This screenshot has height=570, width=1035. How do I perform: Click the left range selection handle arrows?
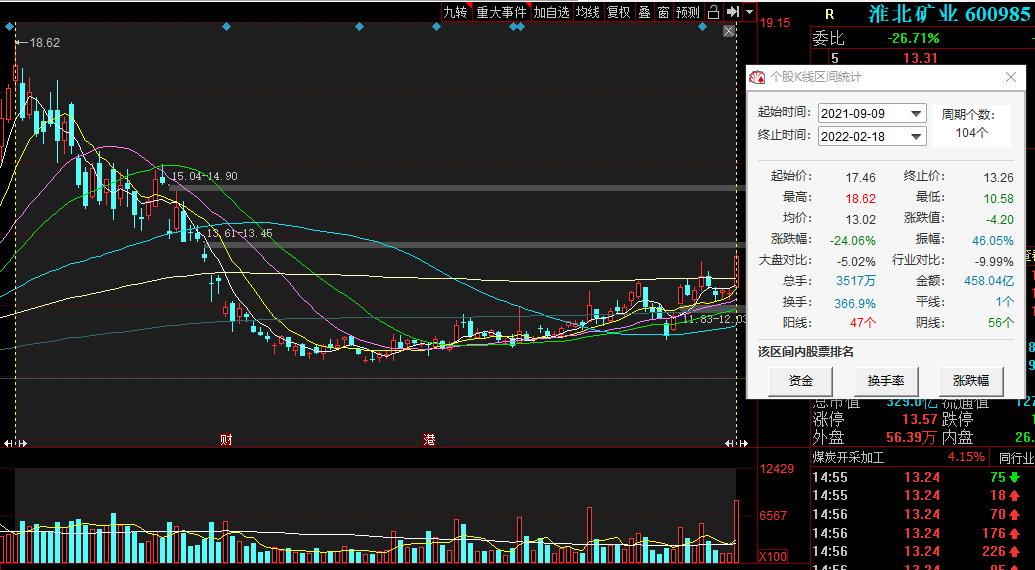(x=11, y=442)
